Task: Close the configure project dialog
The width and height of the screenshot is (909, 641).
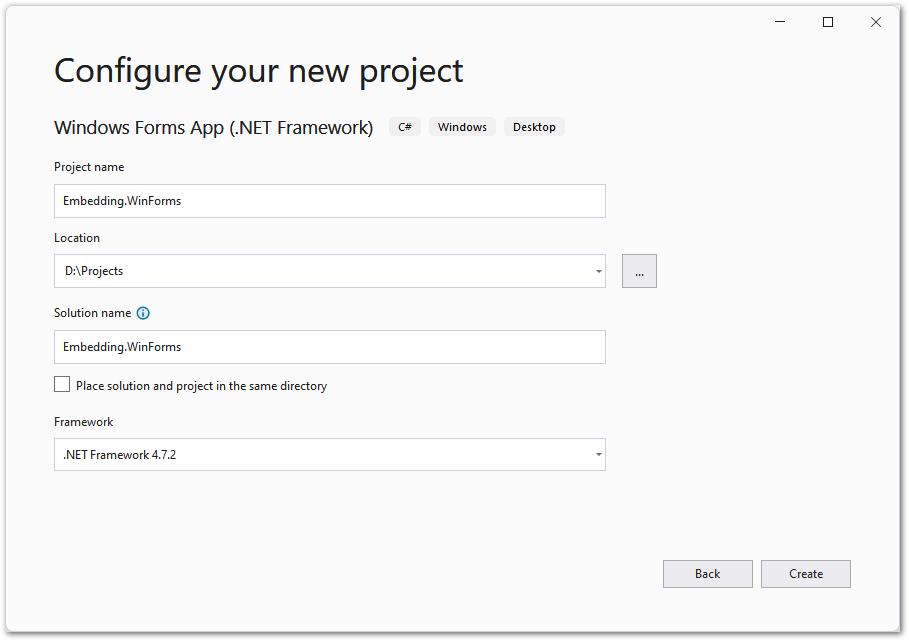Action: [876, 22]
